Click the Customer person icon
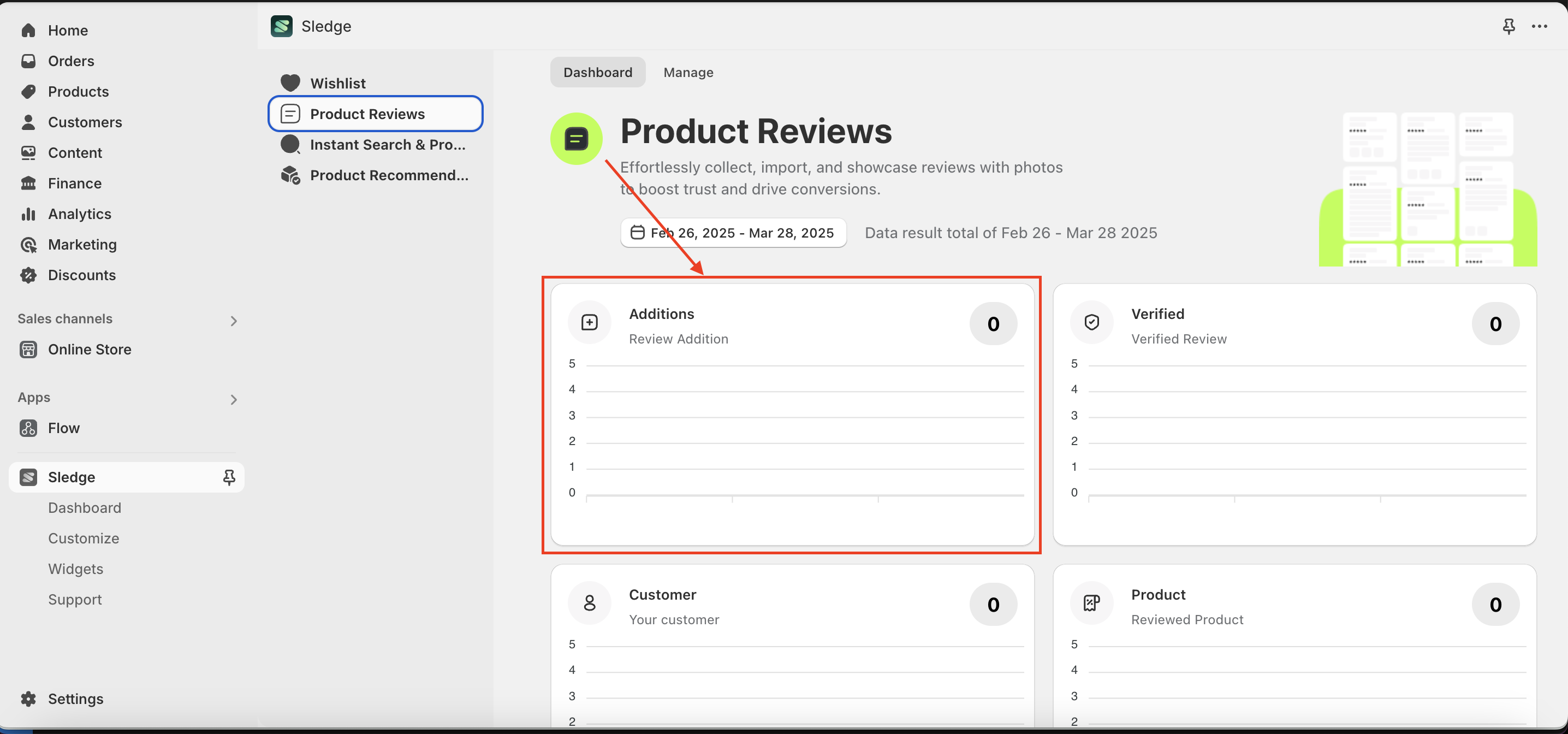Screen dimensions: 1568x734 pyautogui.click(x=589, y=603)
